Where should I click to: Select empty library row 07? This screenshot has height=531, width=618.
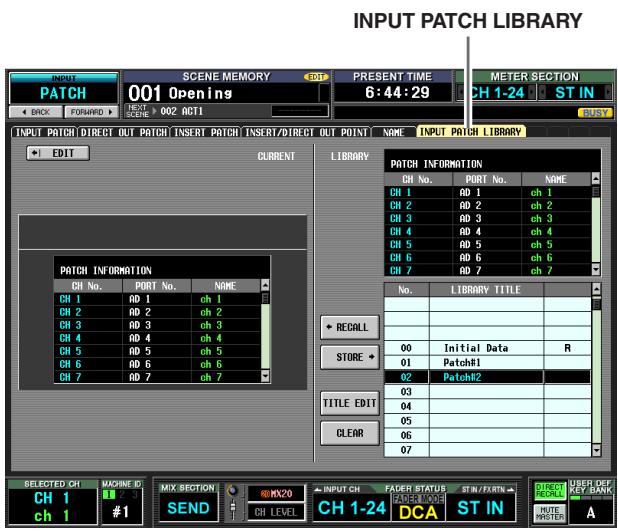(487, 450)
